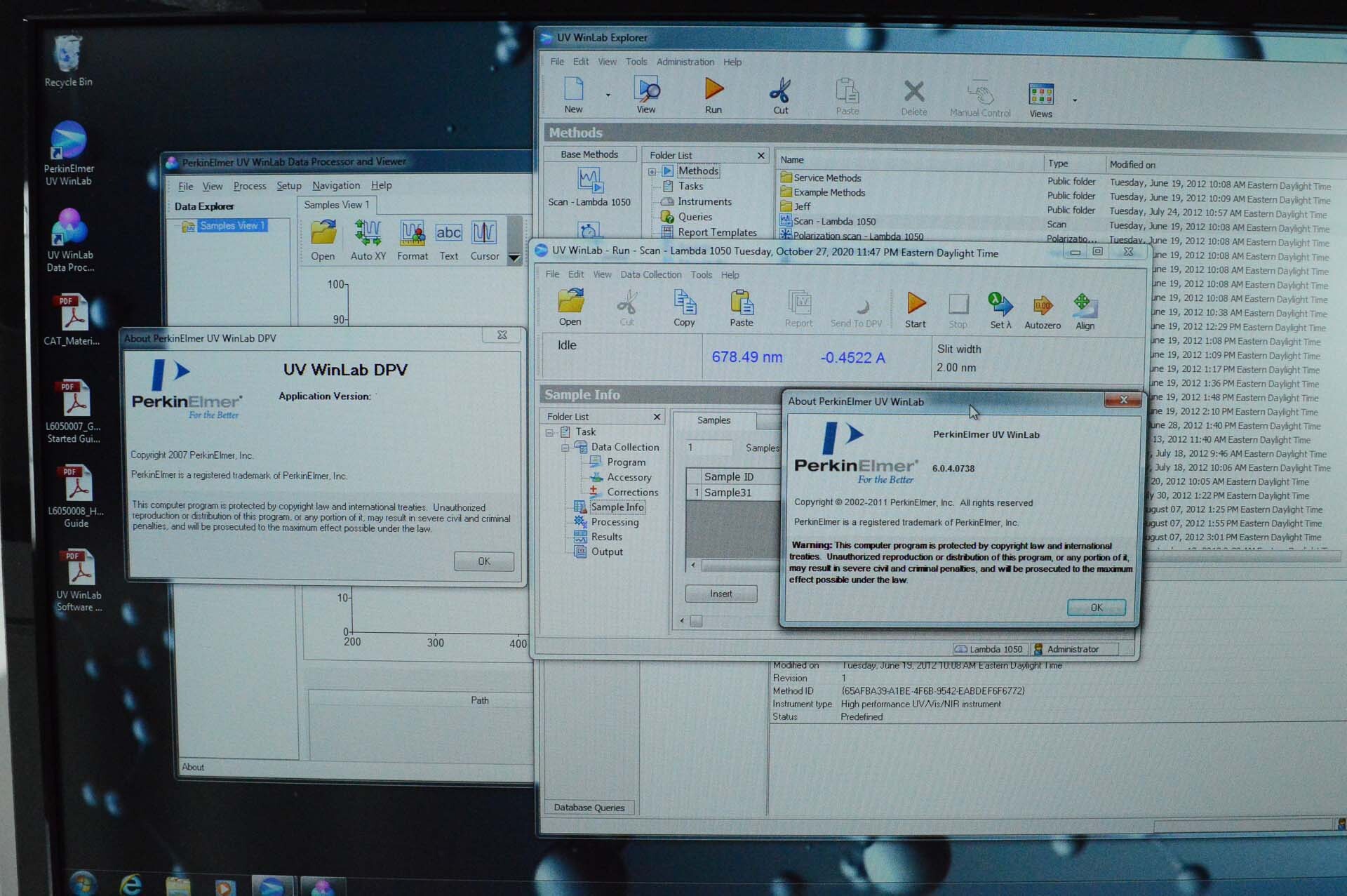
Task: Select the Scan - Lambda 1050 base method icon
Action: (590, 180)
